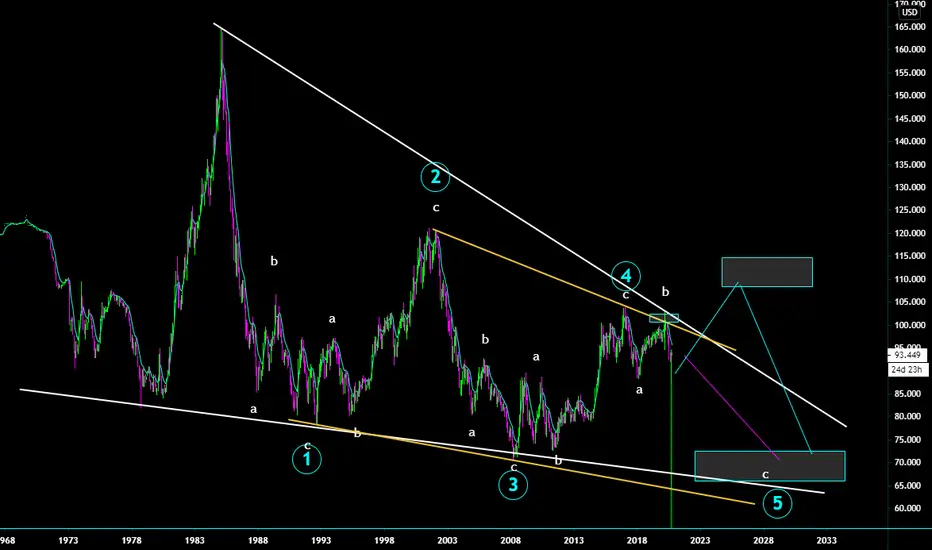Open the USD currency selector
932x550 pixels.
tap(909, 12)
